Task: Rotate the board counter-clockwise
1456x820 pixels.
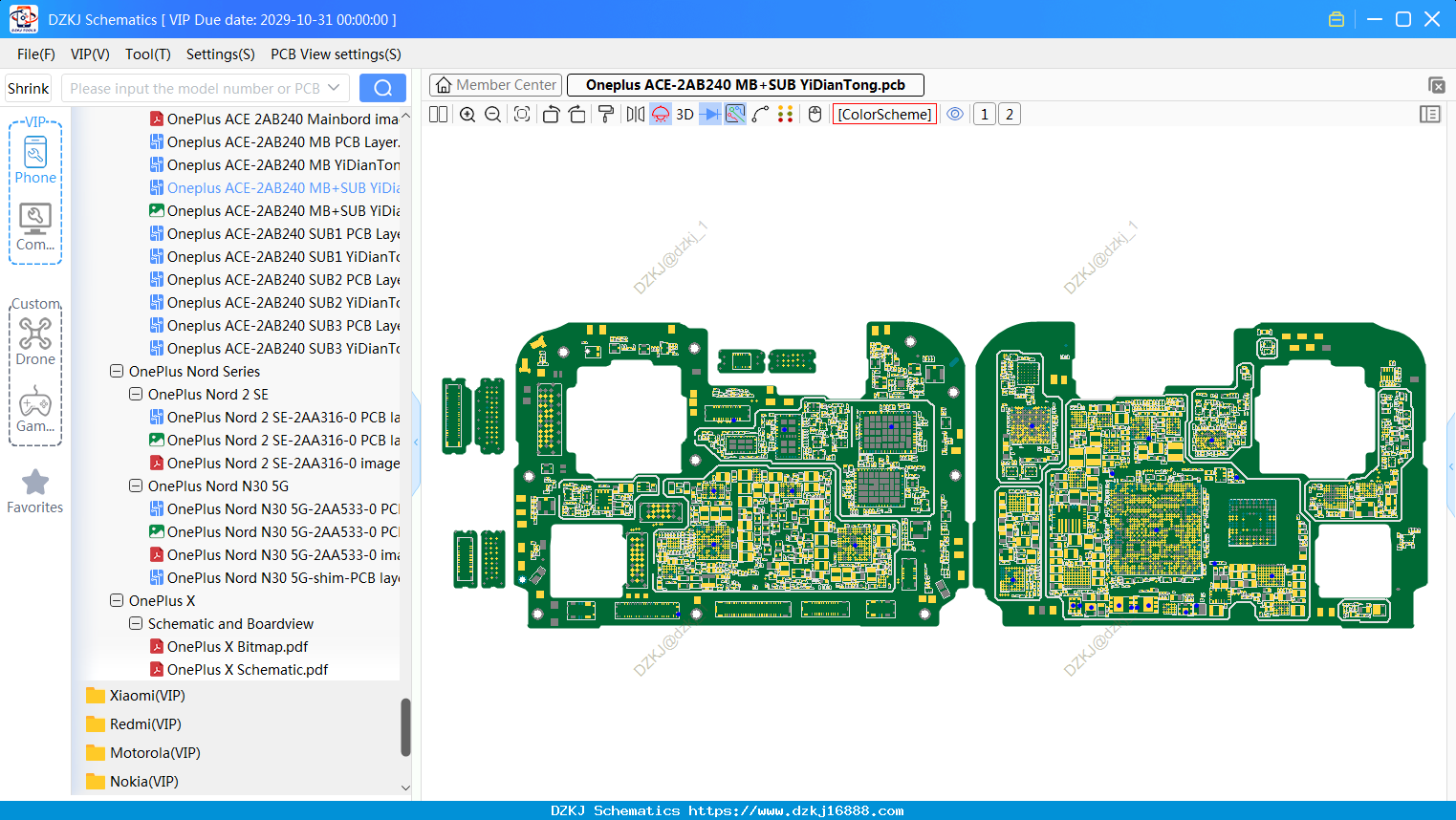Action: point(551,115)
